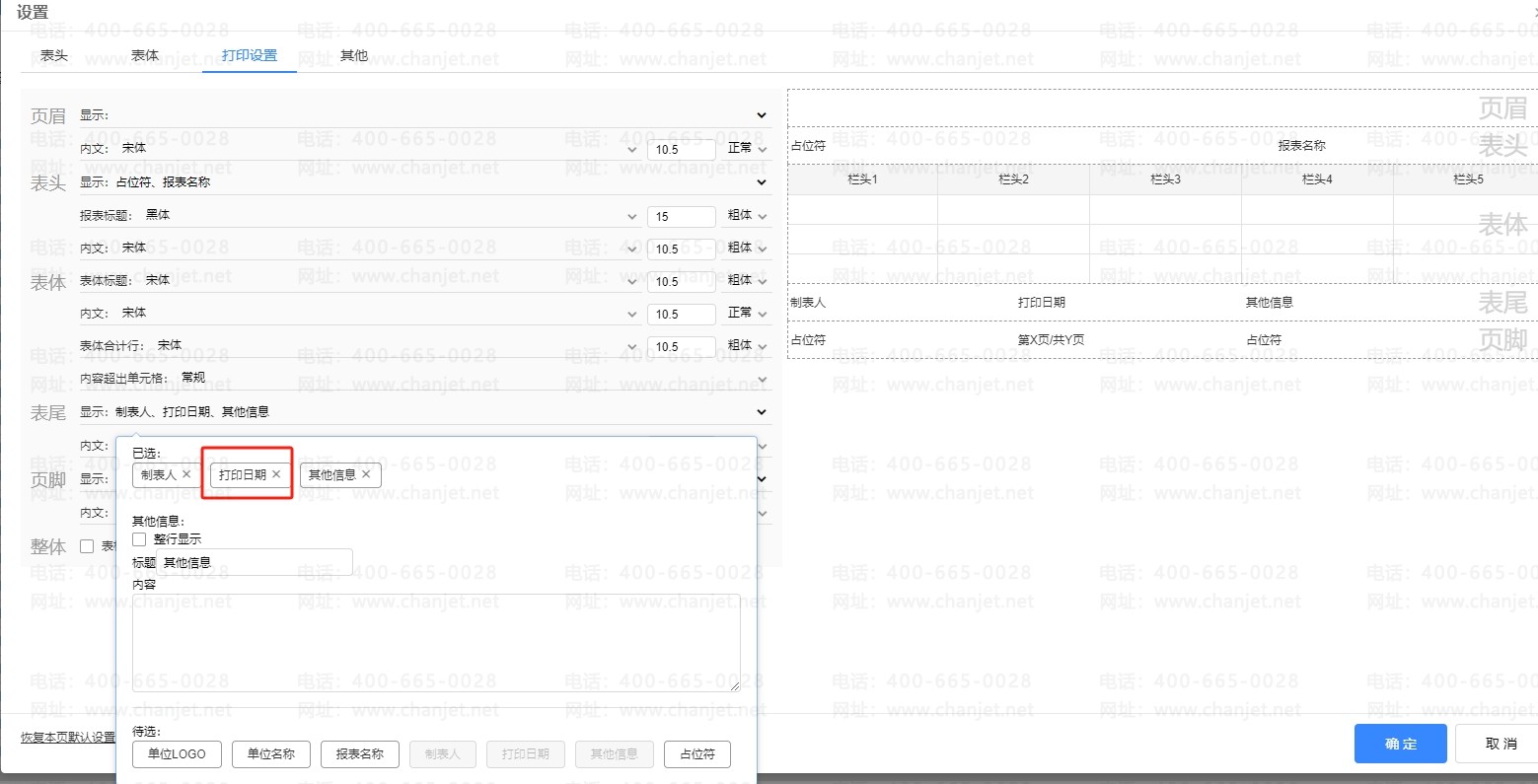
Task: Add 占位符 from the 待选 options
Action: [697, 754]
